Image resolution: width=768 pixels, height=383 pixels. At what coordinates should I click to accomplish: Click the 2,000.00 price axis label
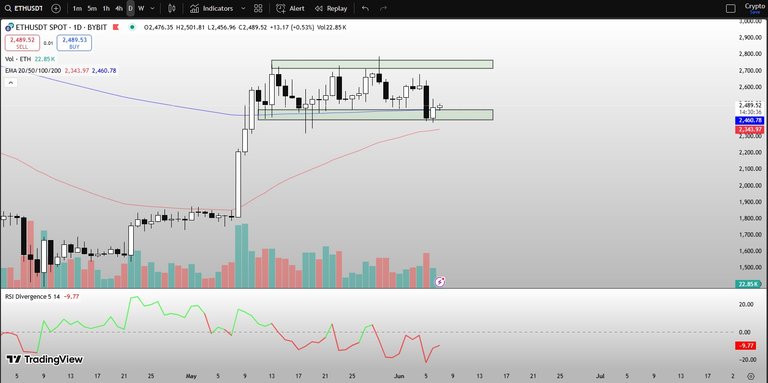[x=749, y=185]
